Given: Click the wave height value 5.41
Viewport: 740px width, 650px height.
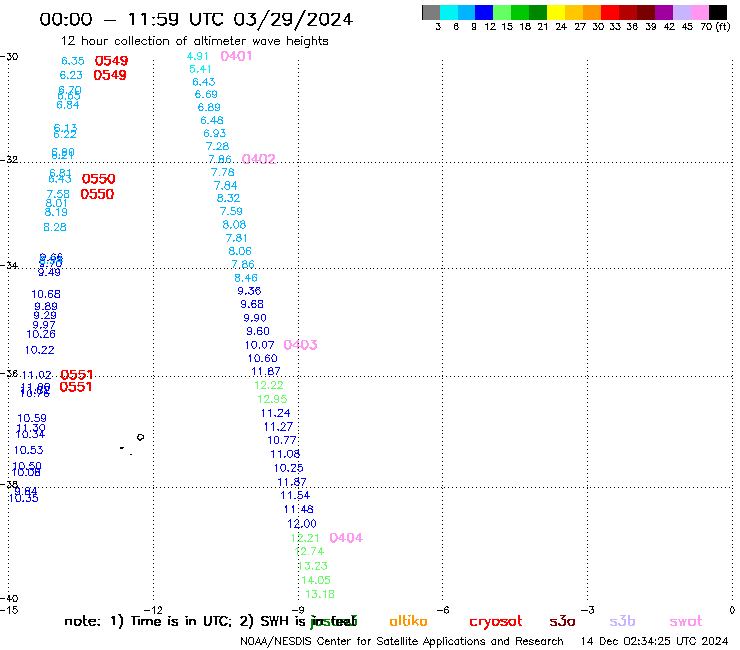Looking at the screenshot, I should coord(200,69).
